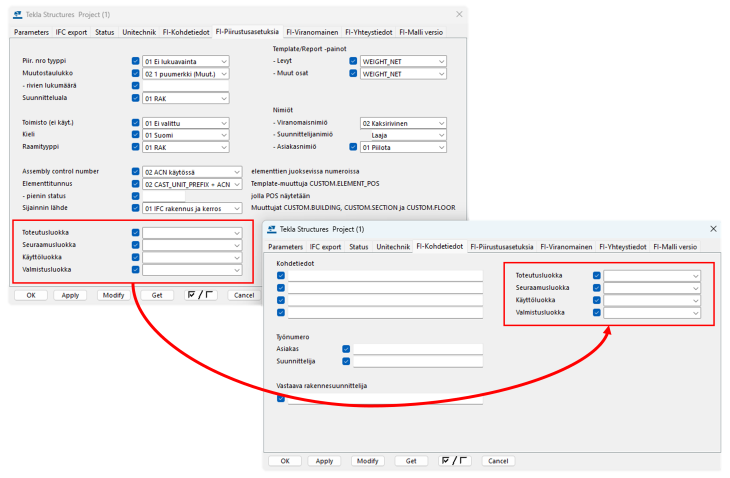
Task: Click OK button in front window
Action: pyautogui.click(x=285, y=461)
